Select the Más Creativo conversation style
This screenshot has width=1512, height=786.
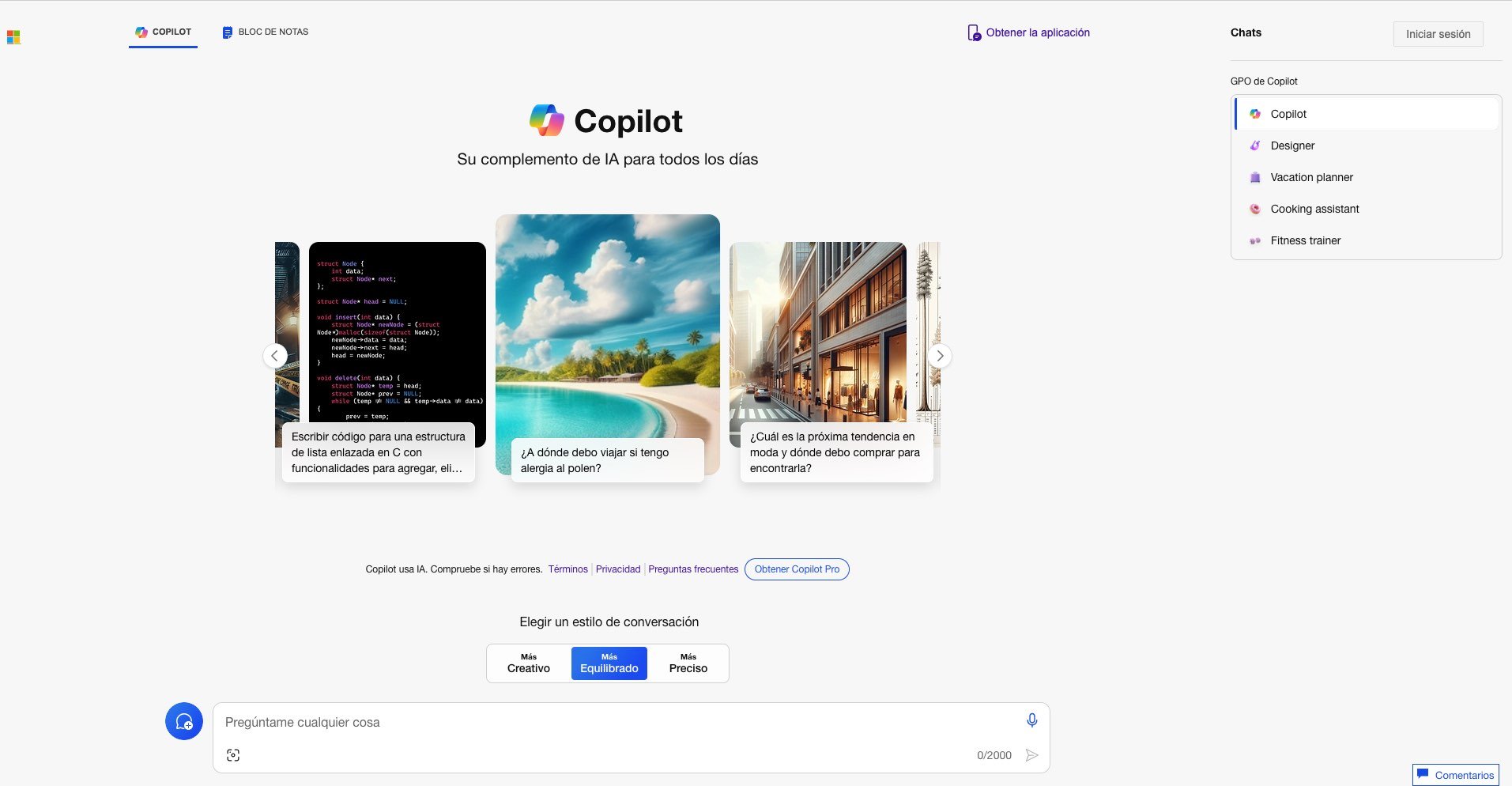point(527,663)
